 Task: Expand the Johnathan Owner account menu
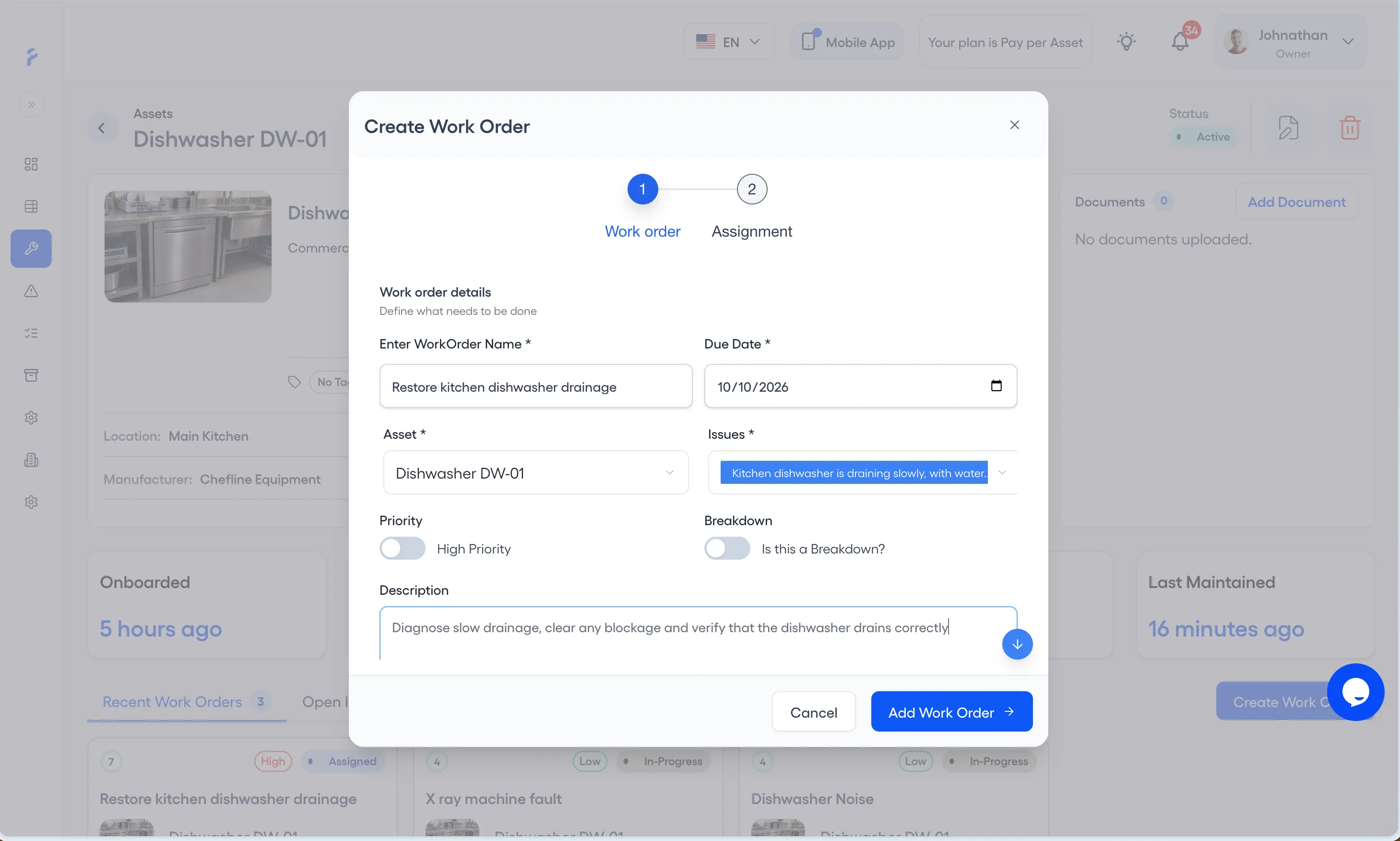pyautogui.click(x=1291, y=42)
